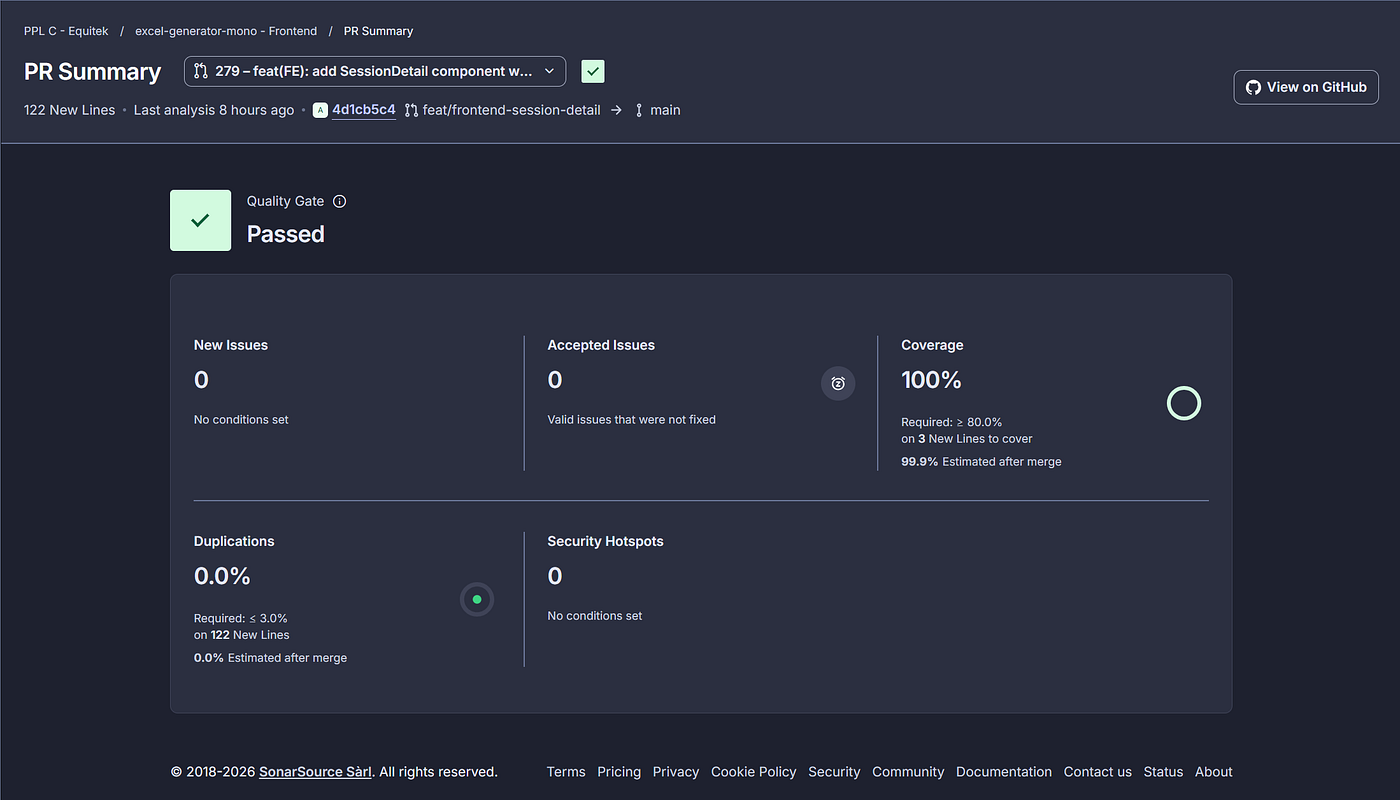Click the green check status badge beside PR selector
The image size is (1400, 800).
tap(593, 71)
